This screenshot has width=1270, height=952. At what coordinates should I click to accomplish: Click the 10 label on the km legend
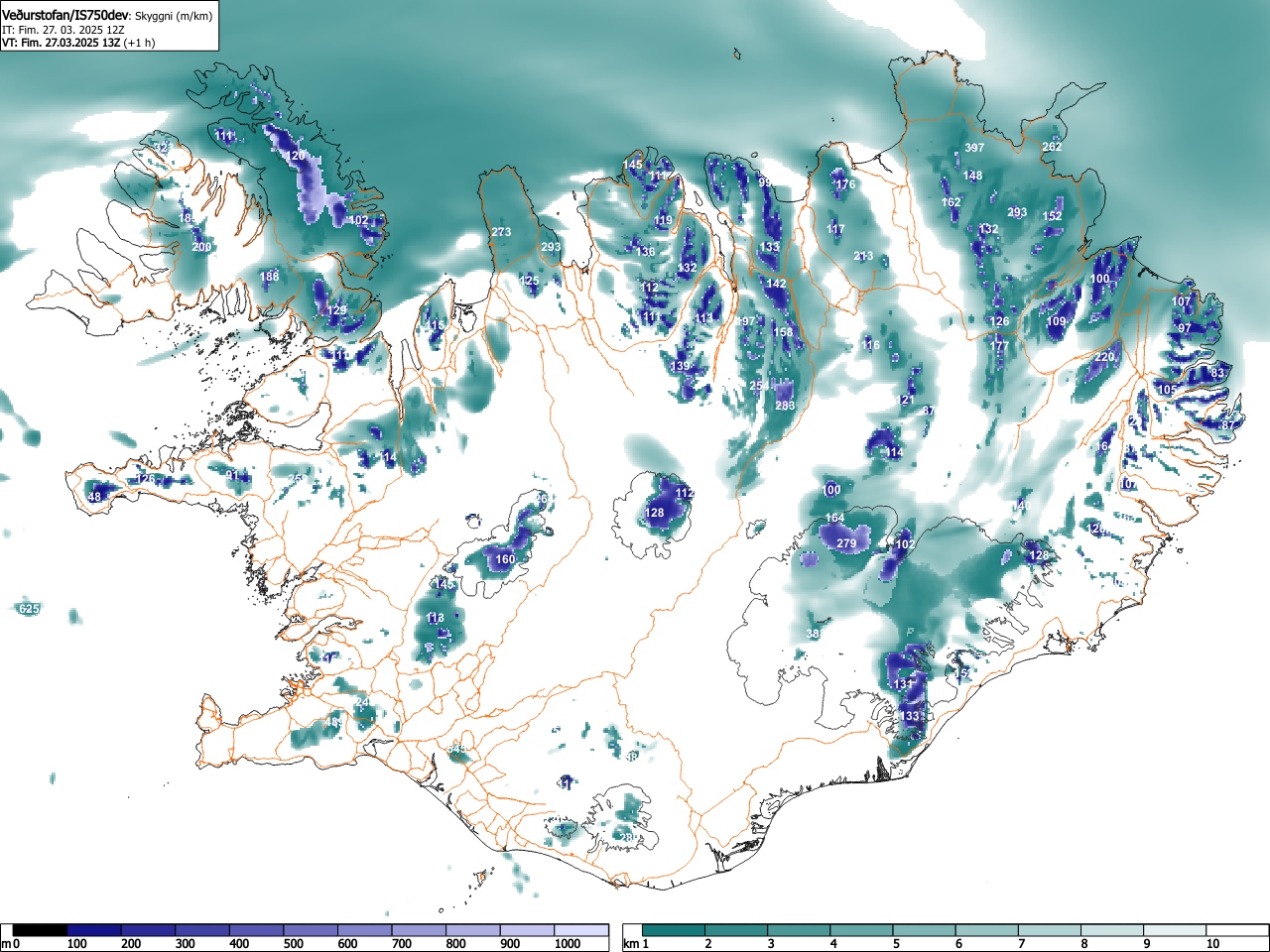coord(1212,944)
